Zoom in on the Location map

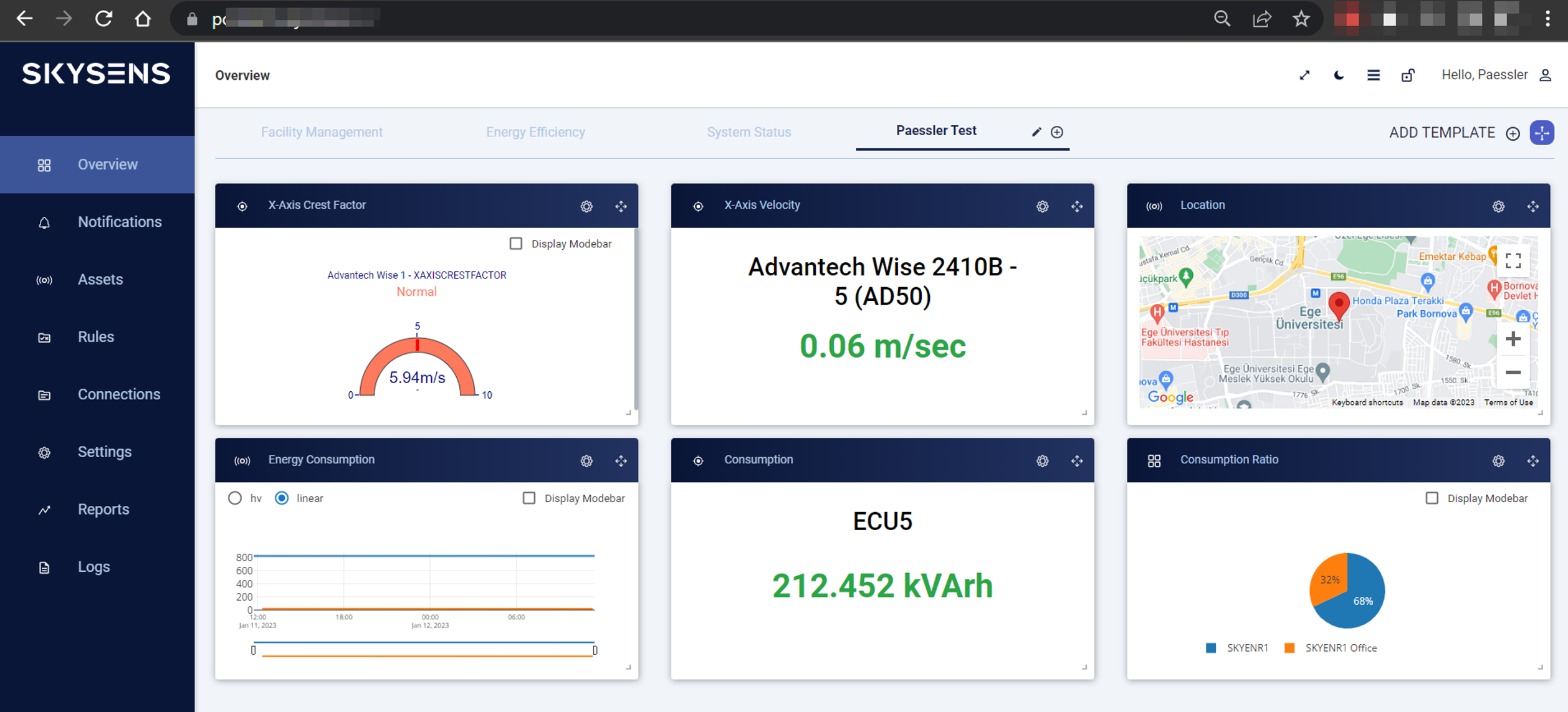1513,339
